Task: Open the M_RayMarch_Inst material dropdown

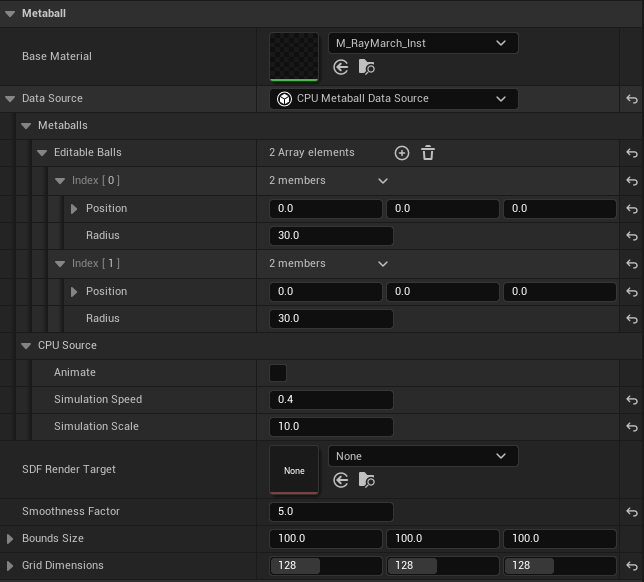Action: [422, 43]
